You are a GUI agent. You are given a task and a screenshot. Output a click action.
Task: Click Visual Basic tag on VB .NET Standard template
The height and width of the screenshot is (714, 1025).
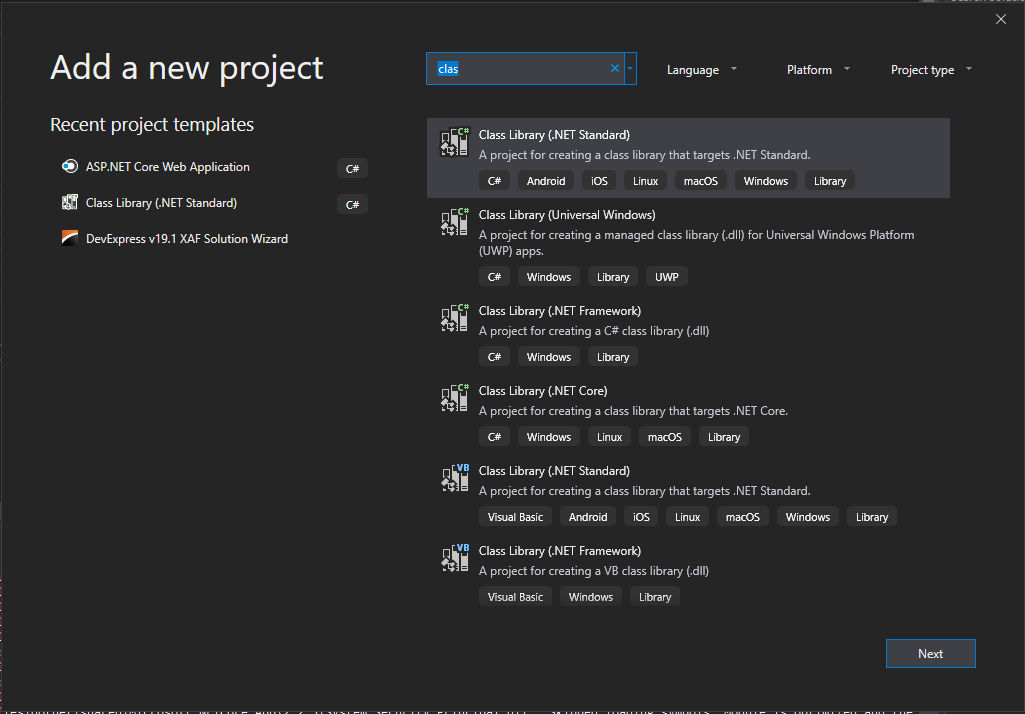pos(515,517)
